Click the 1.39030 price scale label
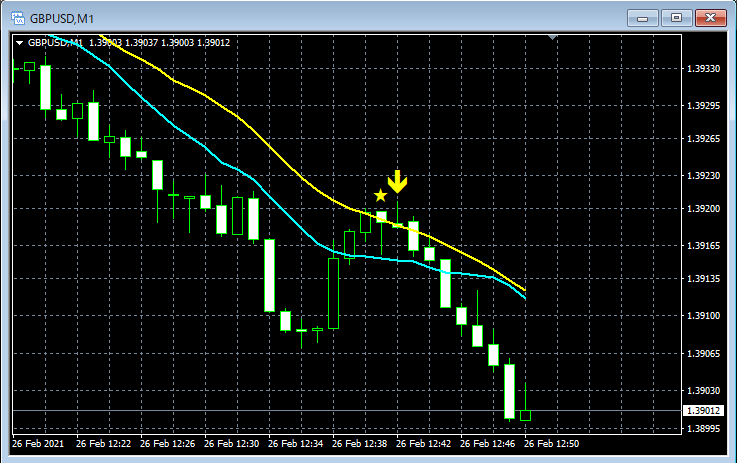Image resolution: width=737 pixels, height=463 pixels. click(x=703, y=391)
